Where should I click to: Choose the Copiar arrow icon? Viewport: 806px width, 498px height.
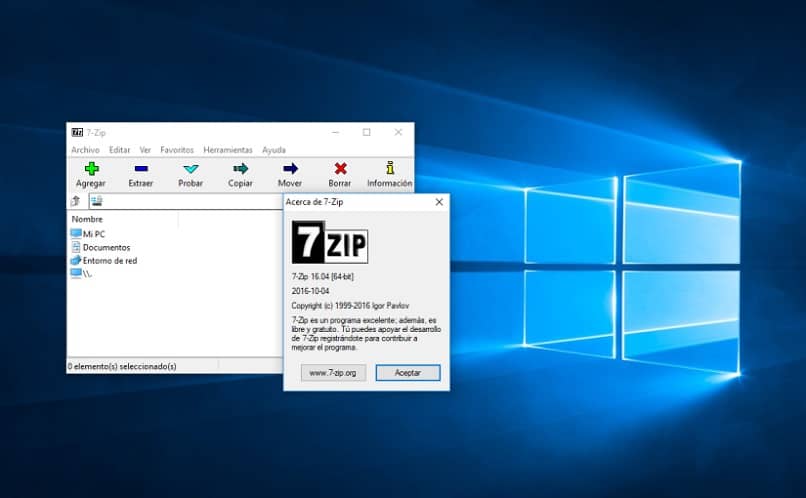click(x=241, y=169)
